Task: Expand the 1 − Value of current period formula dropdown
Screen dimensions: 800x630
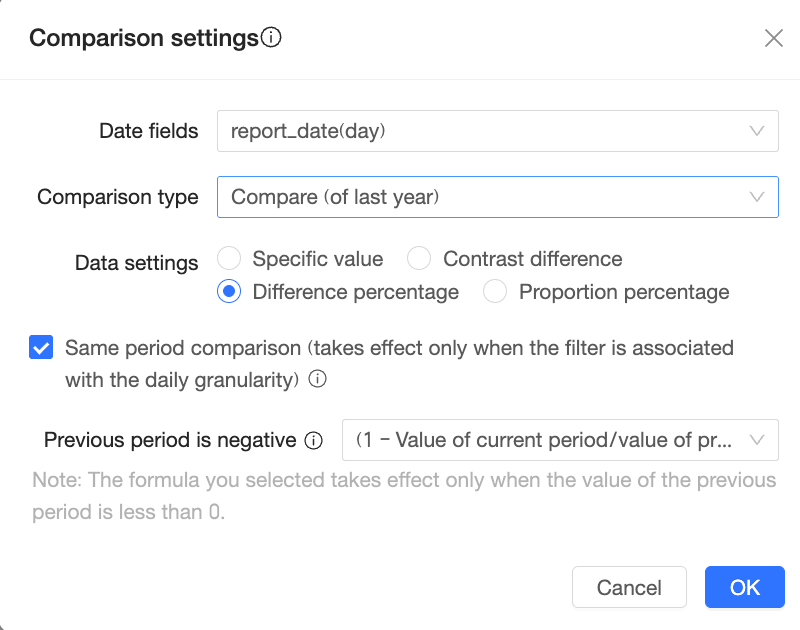Action: pos(545,440)
